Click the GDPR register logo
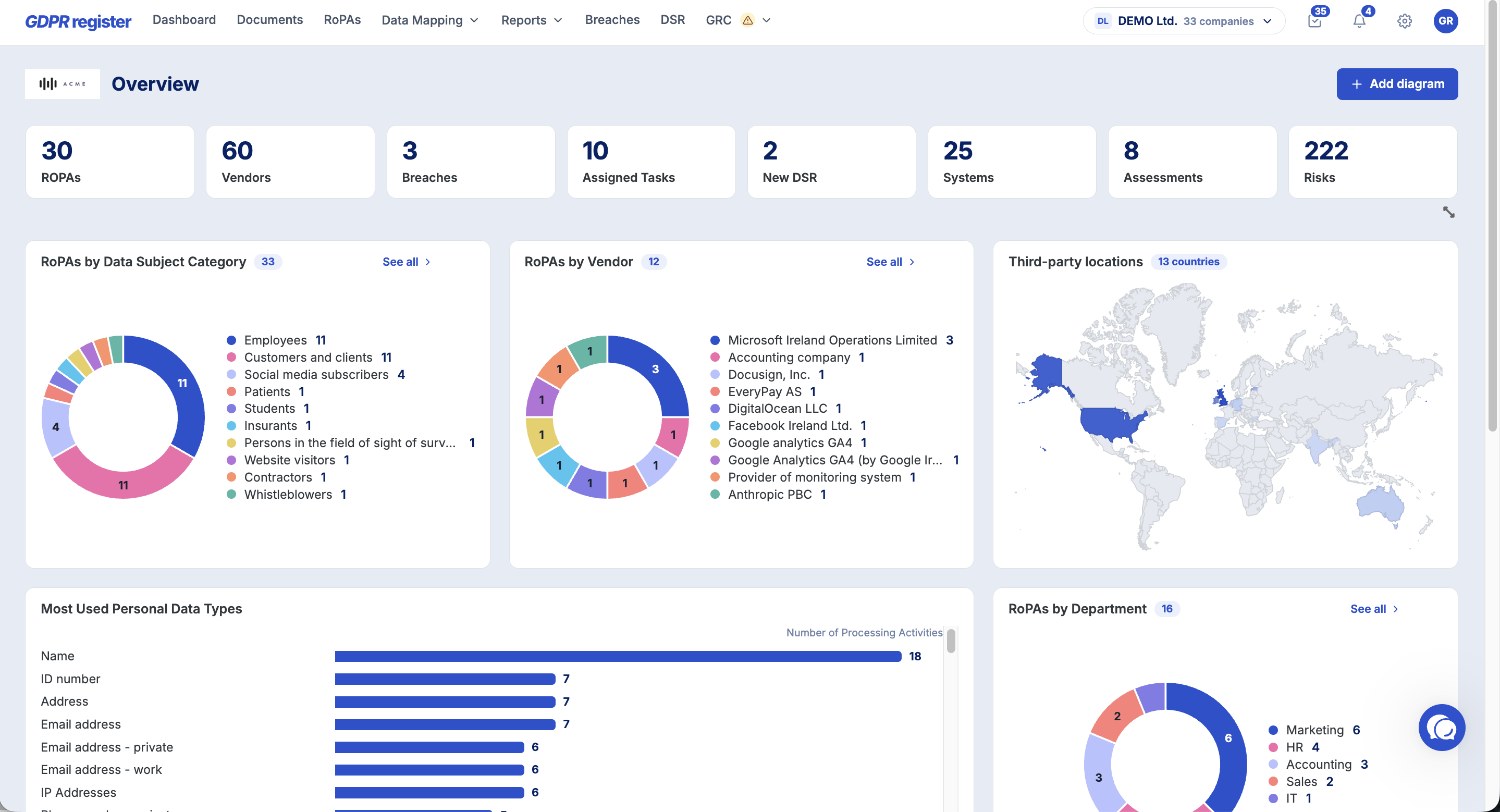This screenshot has width=1500, height=812. pyautogui.click(x=78, y=21)
